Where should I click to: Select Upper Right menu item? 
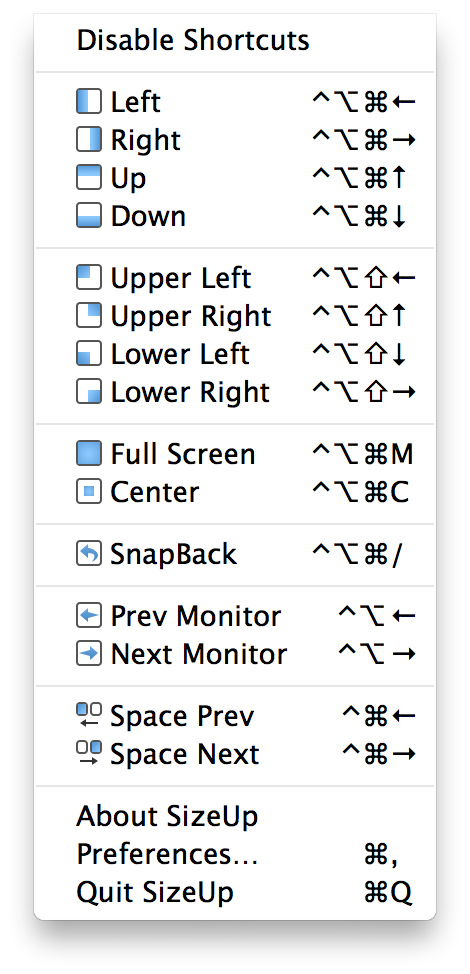(235, 316)
